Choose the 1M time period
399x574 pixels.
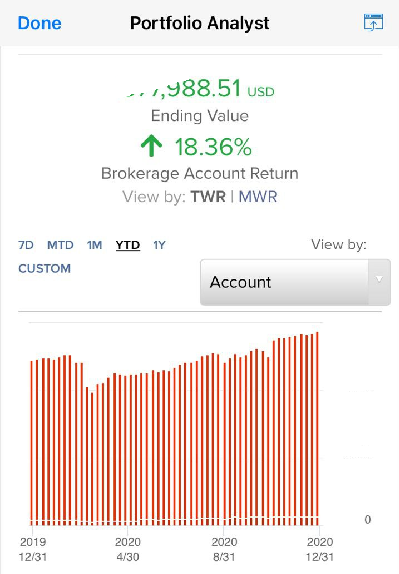click(94, 245)
